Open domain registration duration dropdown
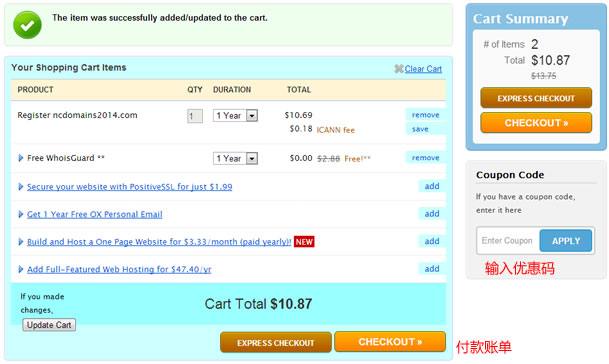The image size is (609, 364). (x=235, y=115)
